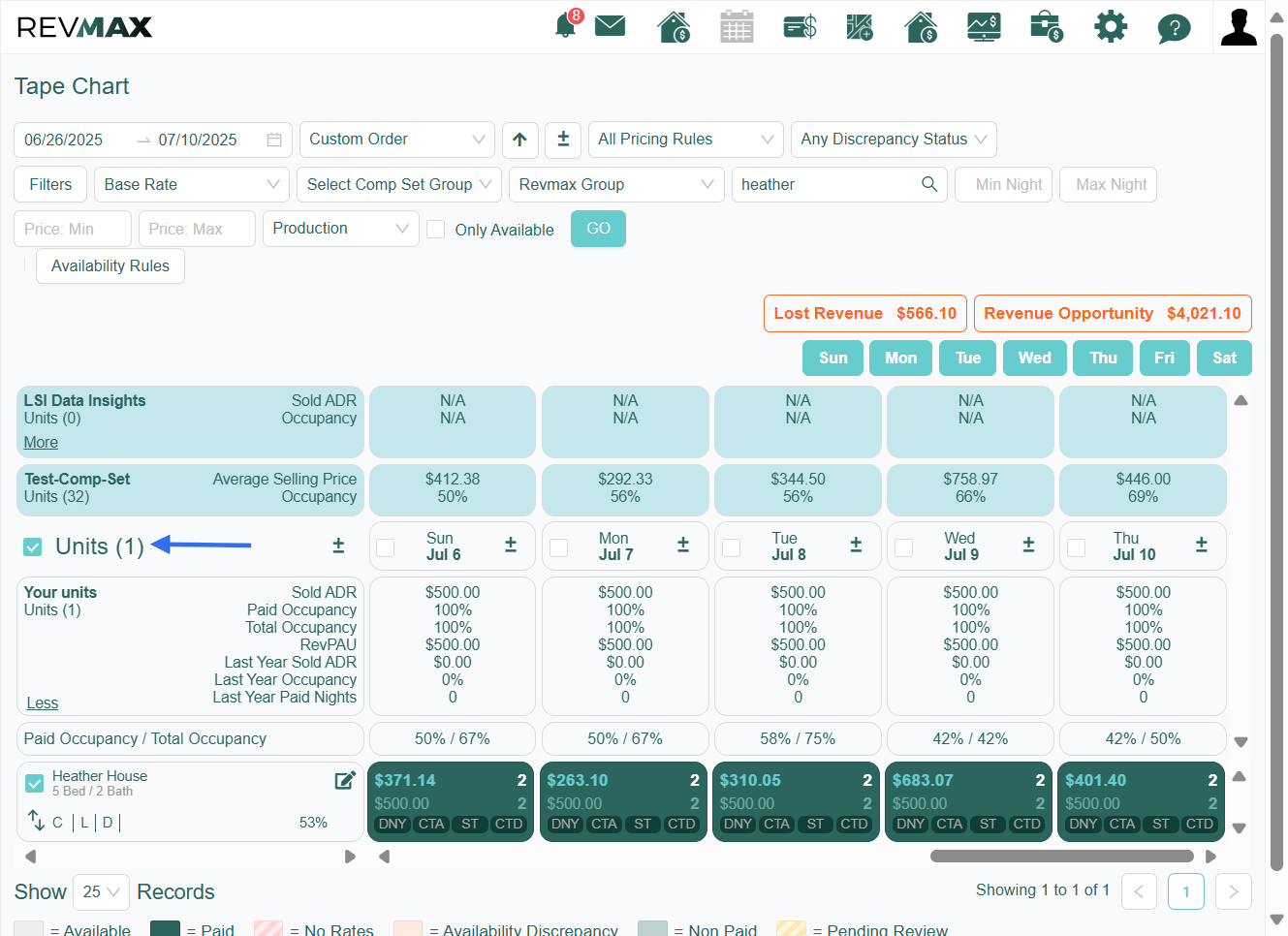Image resolution: width=1288 pixels, height=936 pixels.
Task: Open the Any Discrepancy Status dropdown
Action: click(x=894, y=140)
